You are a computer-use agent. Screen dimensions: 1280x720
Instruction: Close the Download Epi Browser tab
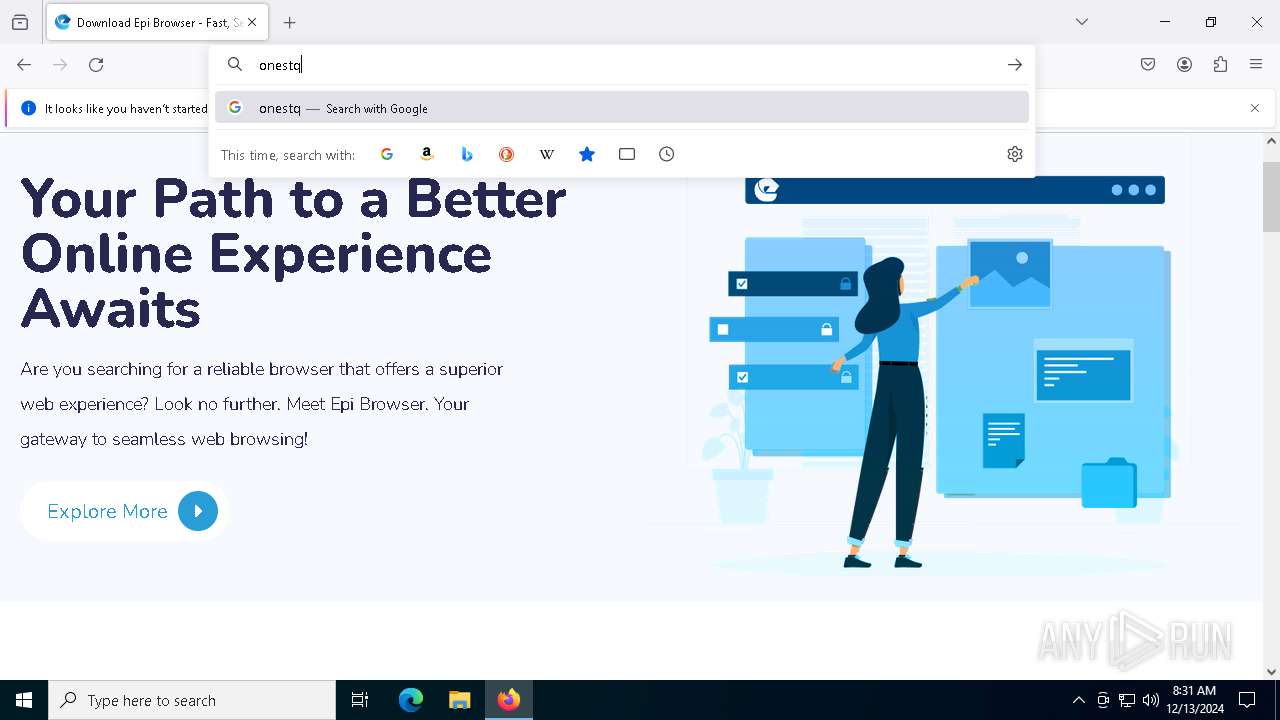point(252,22)
